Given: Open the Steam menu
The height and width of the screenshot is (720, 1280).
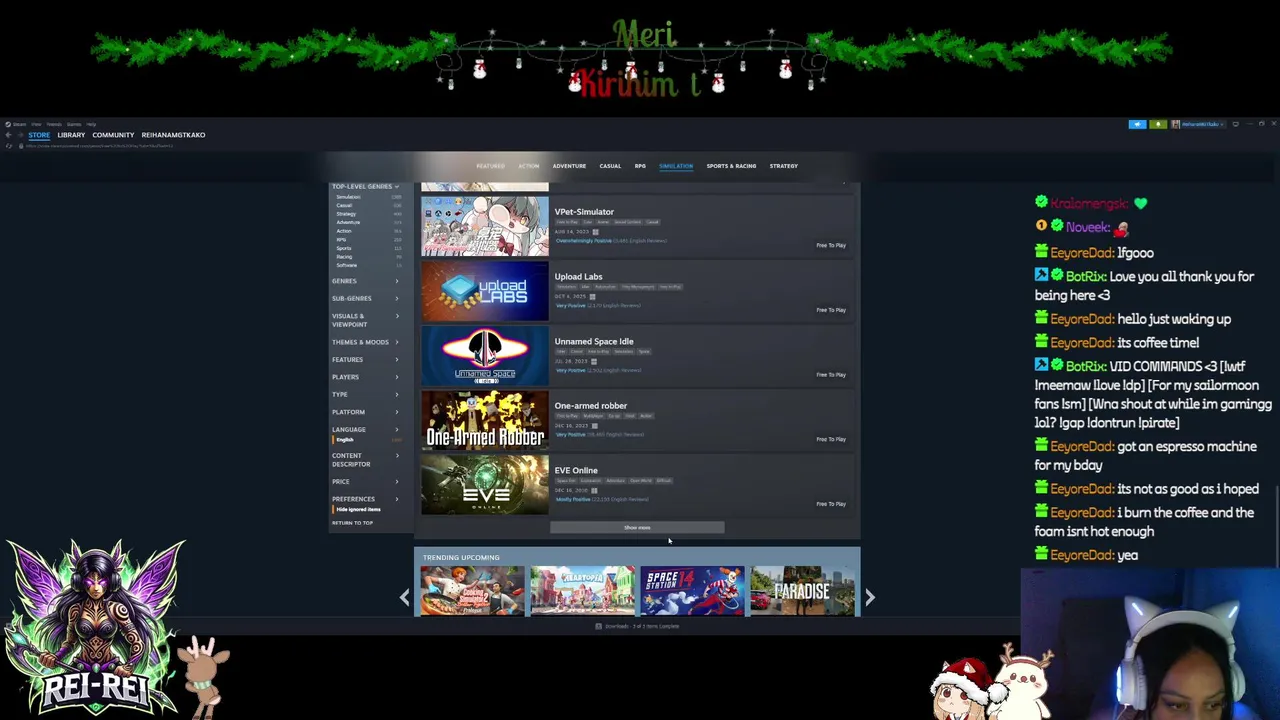Looking at the screenshot, I should (x=19, y=124).
